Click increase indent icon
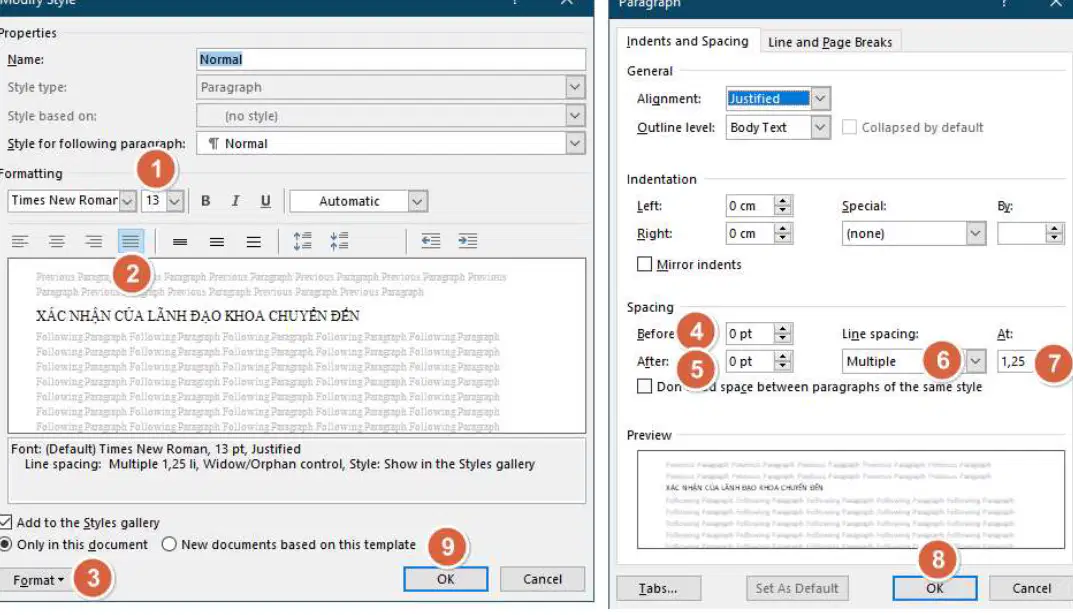This screenshot has height=615, width=1073. (467, 241)
